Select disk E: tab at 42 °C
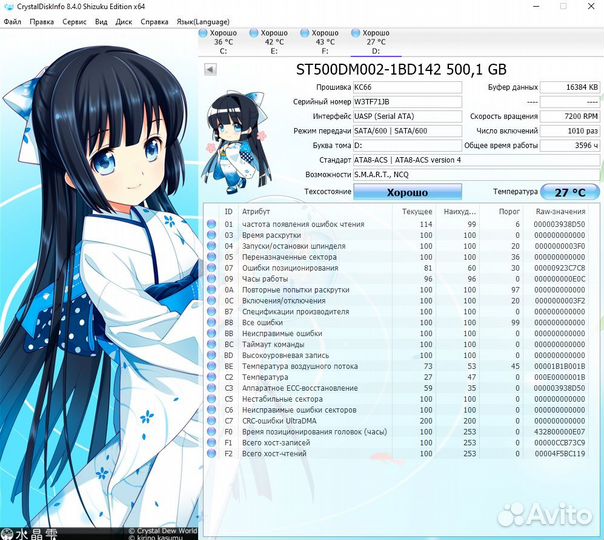The height and width of the screenshot is (540, 604). (x=269, y=42)
